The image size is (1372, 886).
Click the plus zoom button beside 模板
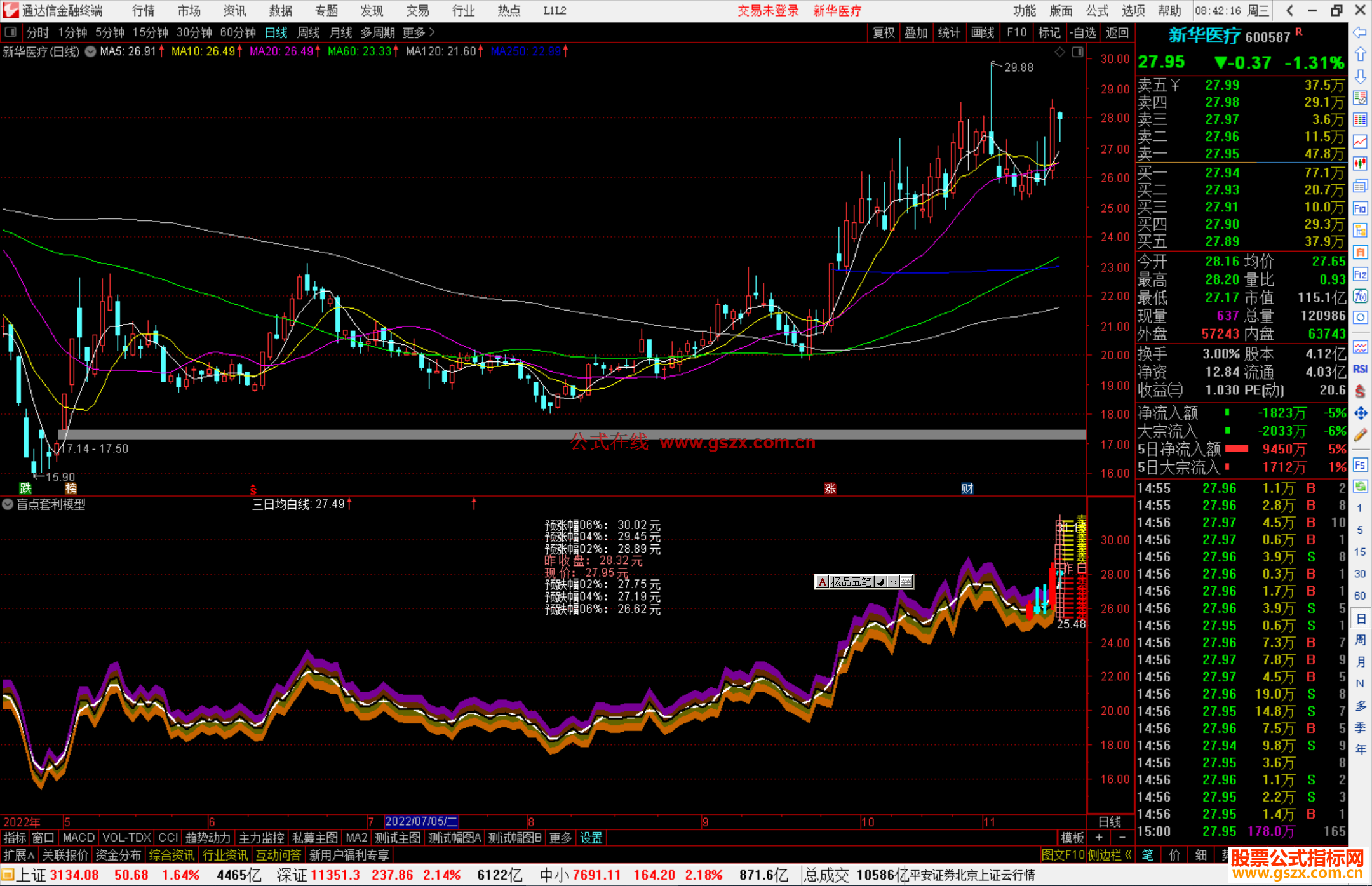pos(1100,838)
